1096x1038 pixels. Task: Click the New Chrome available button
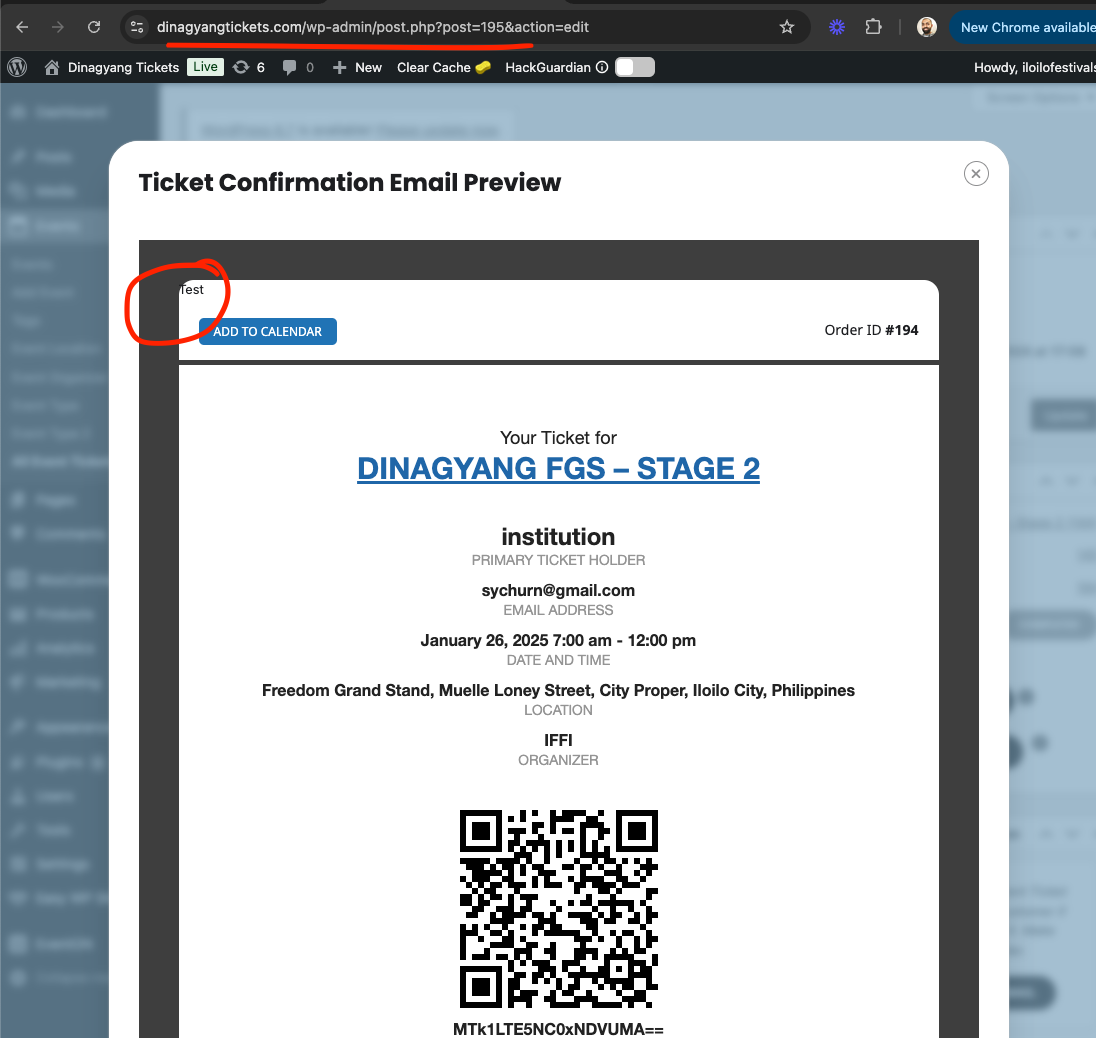[x=1023, y=27]
